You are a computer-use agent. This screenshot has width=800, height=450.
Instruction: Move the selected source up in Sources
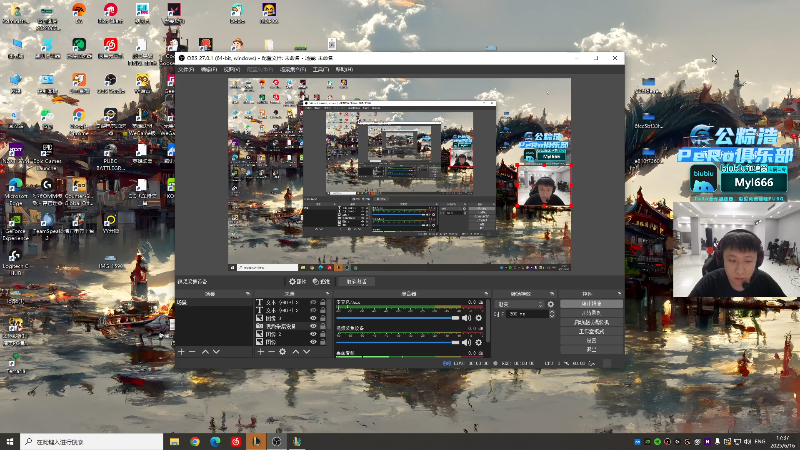point(295,352)
